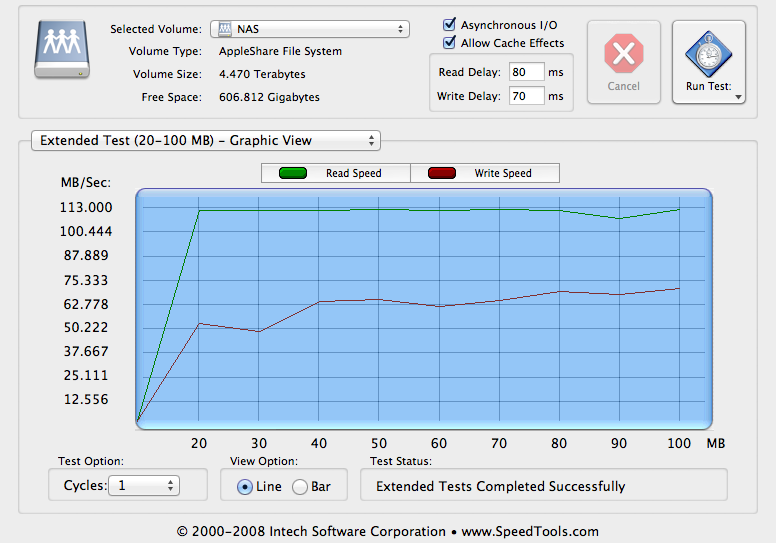The image size is (776, 543).
Task: Disable the Asynchronous I/O checkbox
Action: [x=450, y=24]
